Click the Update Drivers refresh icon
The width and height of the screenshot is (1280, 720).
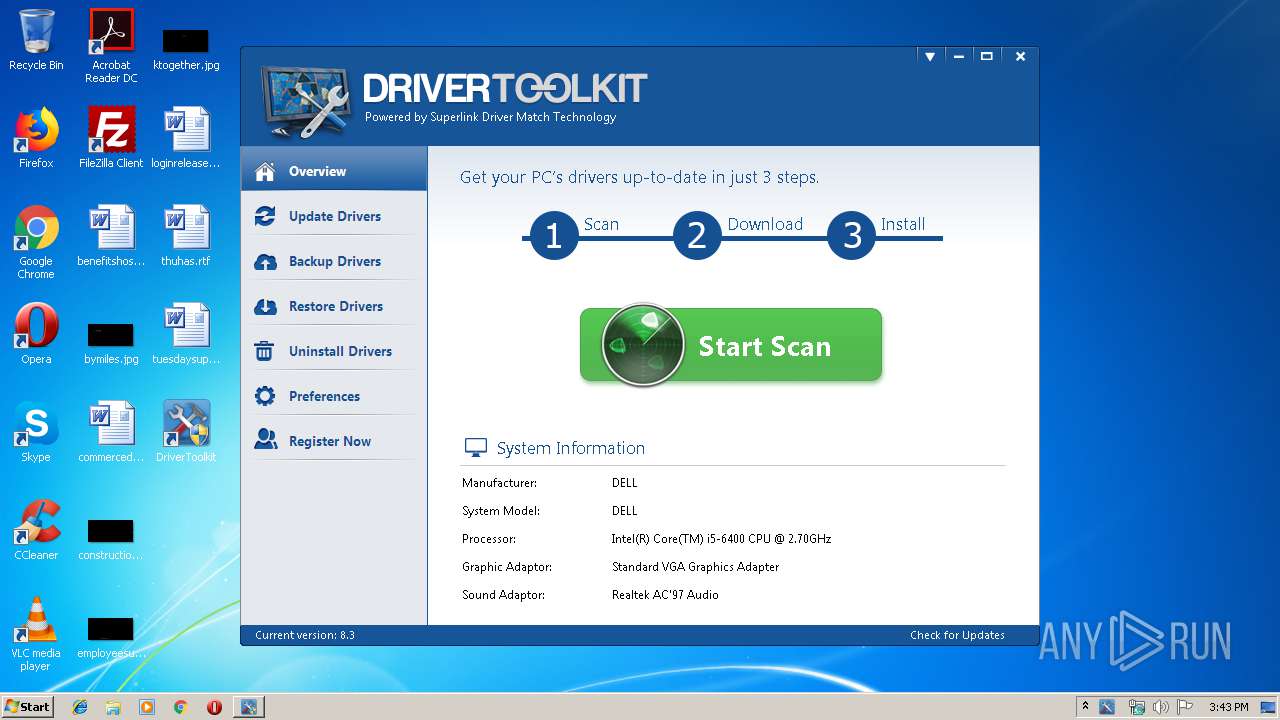(265, 216)
